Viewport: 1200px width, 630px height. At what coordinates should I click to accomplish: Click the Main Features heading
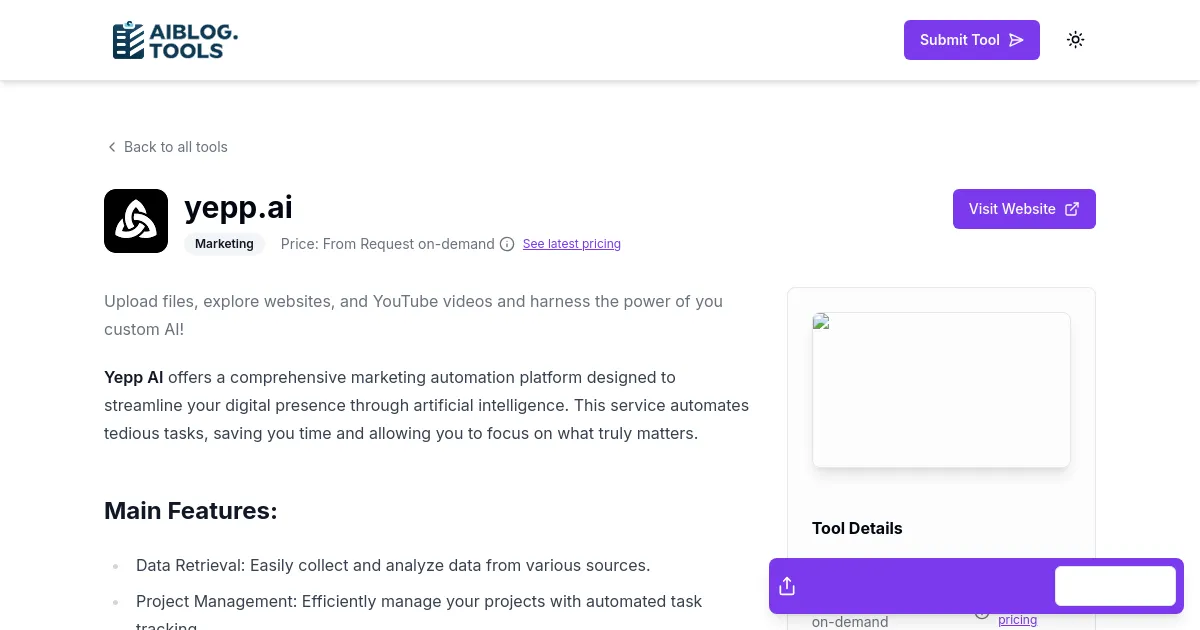point(190,511)
